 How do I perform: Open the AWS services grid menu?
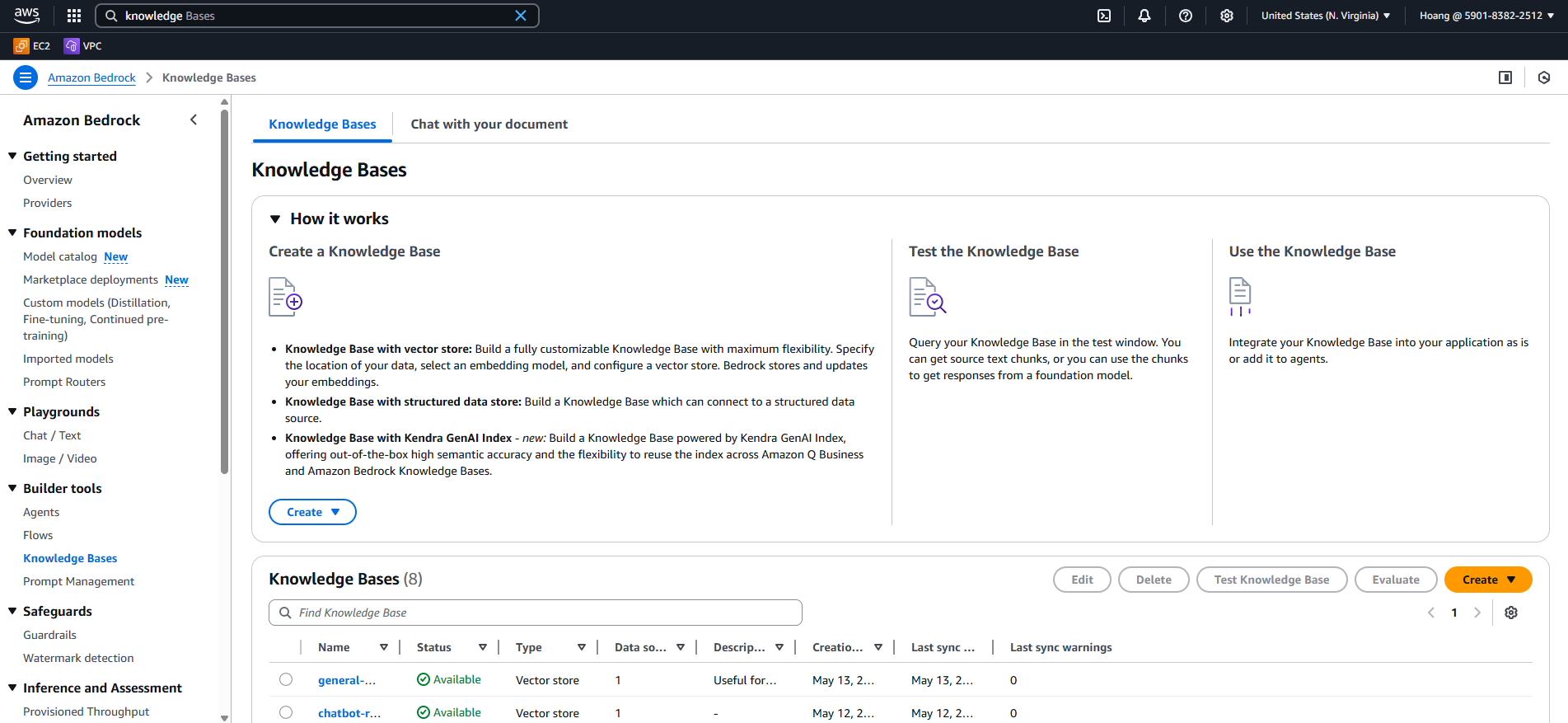tap(74, 16)
